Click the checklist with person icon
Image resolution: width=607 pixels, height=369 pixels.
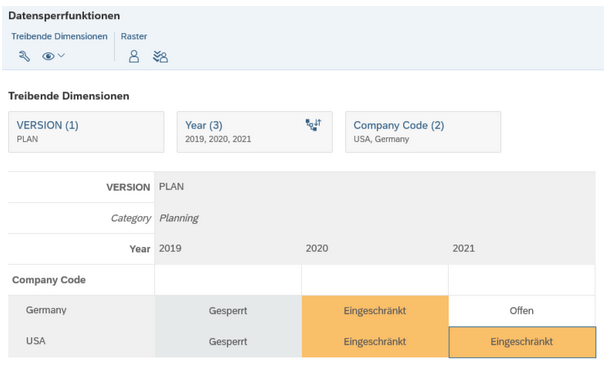[160, 57]
